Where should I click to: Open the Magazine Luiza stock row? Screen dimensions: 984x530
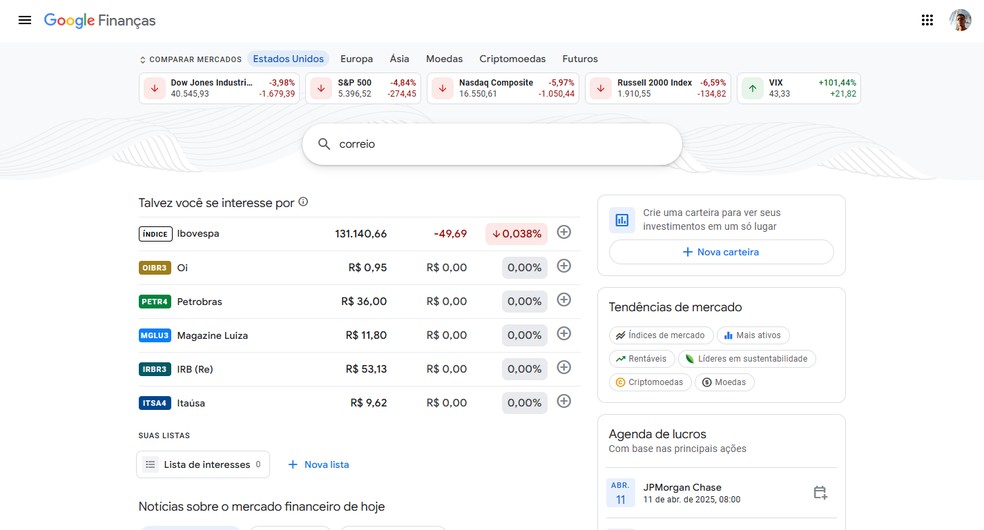click(x=359, y=336)
